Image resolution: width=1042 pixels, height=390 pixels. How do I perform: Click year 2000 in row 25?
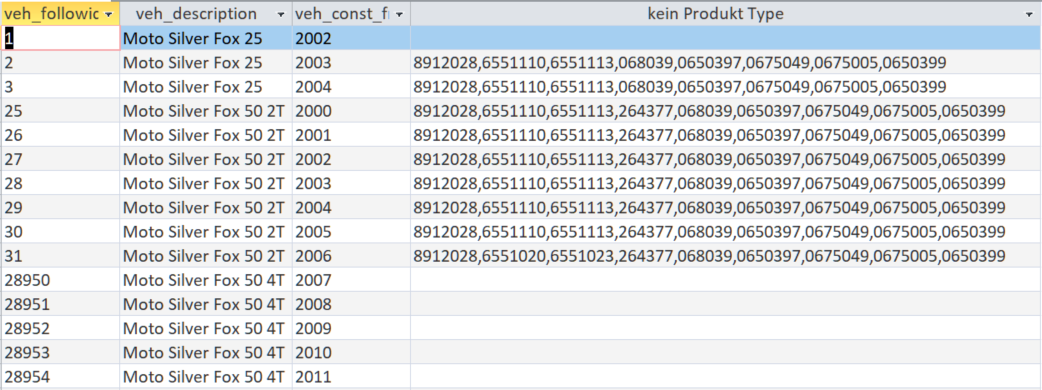(351, 111)
